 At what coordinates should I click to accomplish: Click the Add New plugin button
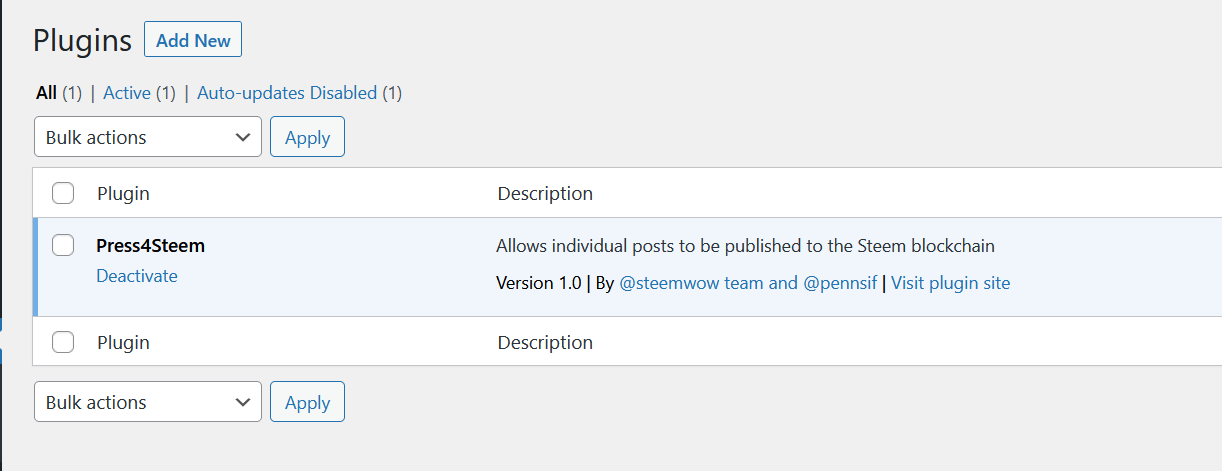193,40
